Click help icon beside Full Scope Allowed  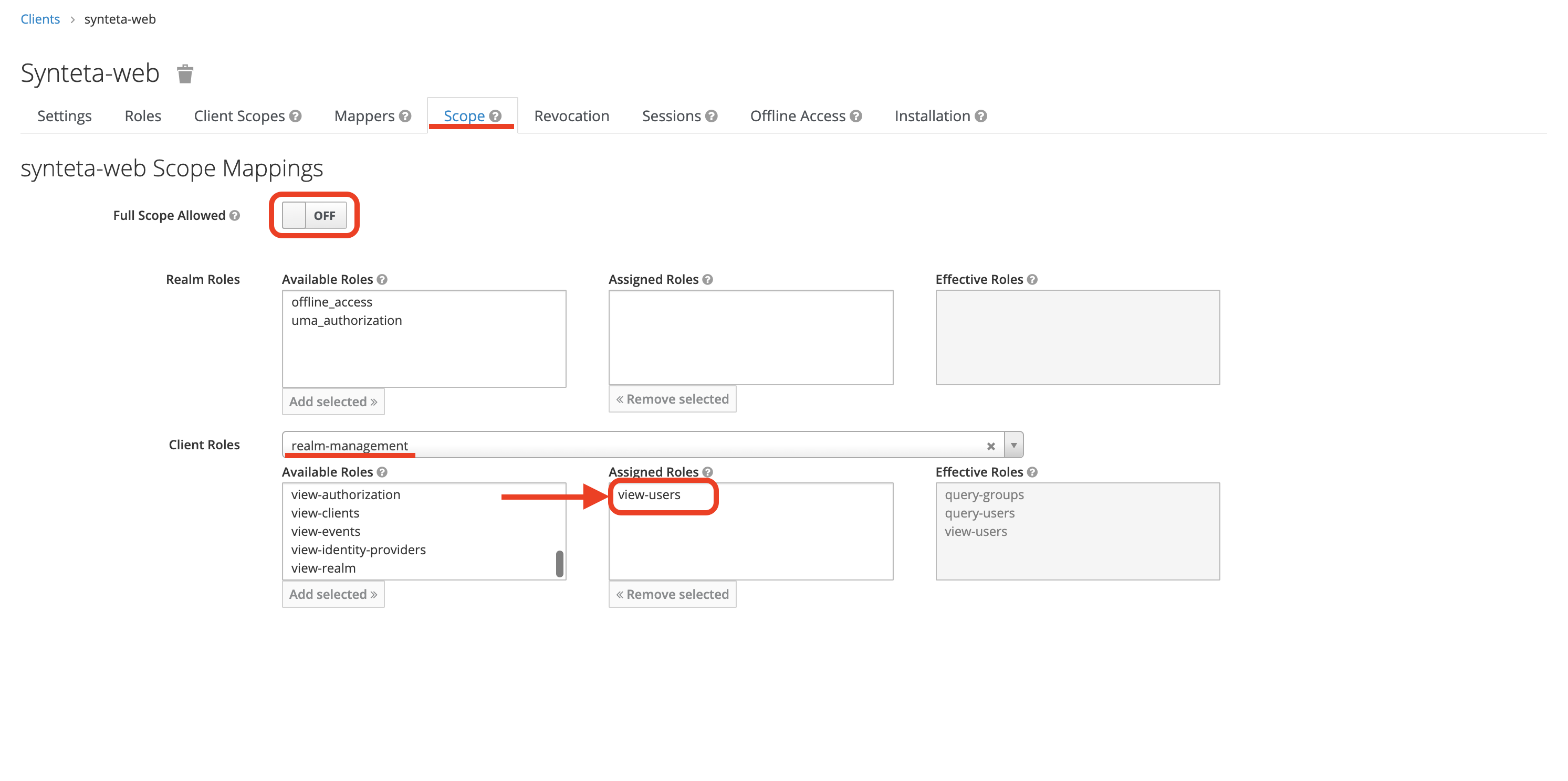[x=235, y=215]
